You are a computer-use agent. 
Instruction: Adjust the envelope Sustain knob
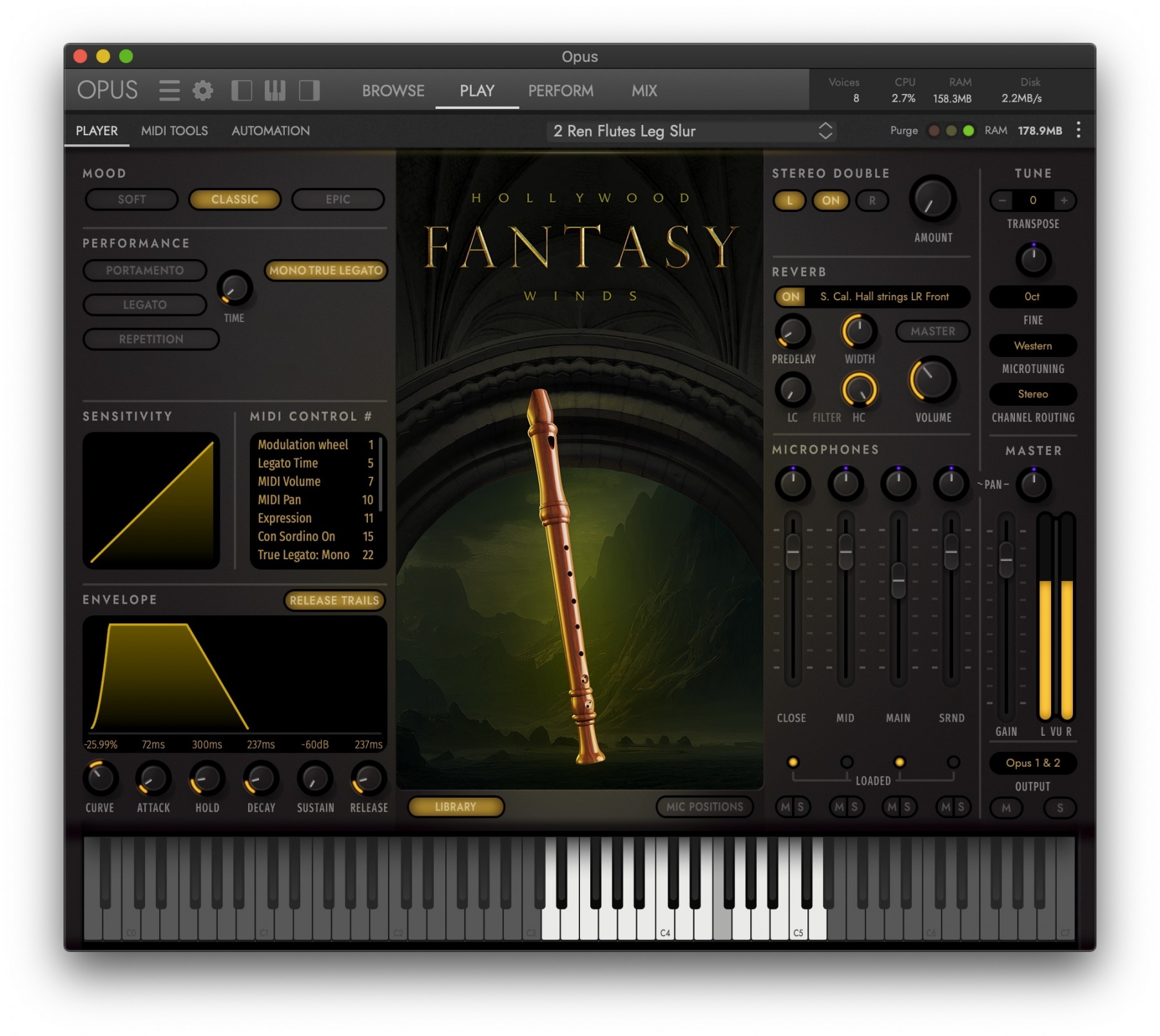pyautogui.click(x=314, y=778)
